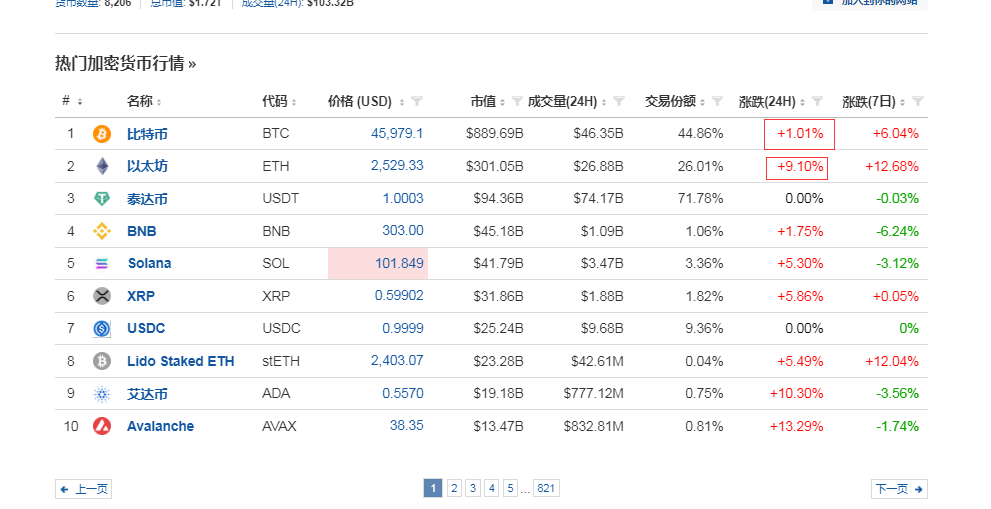Go to page 3
This screenshot has height=509, width=991.
point(473,488)
